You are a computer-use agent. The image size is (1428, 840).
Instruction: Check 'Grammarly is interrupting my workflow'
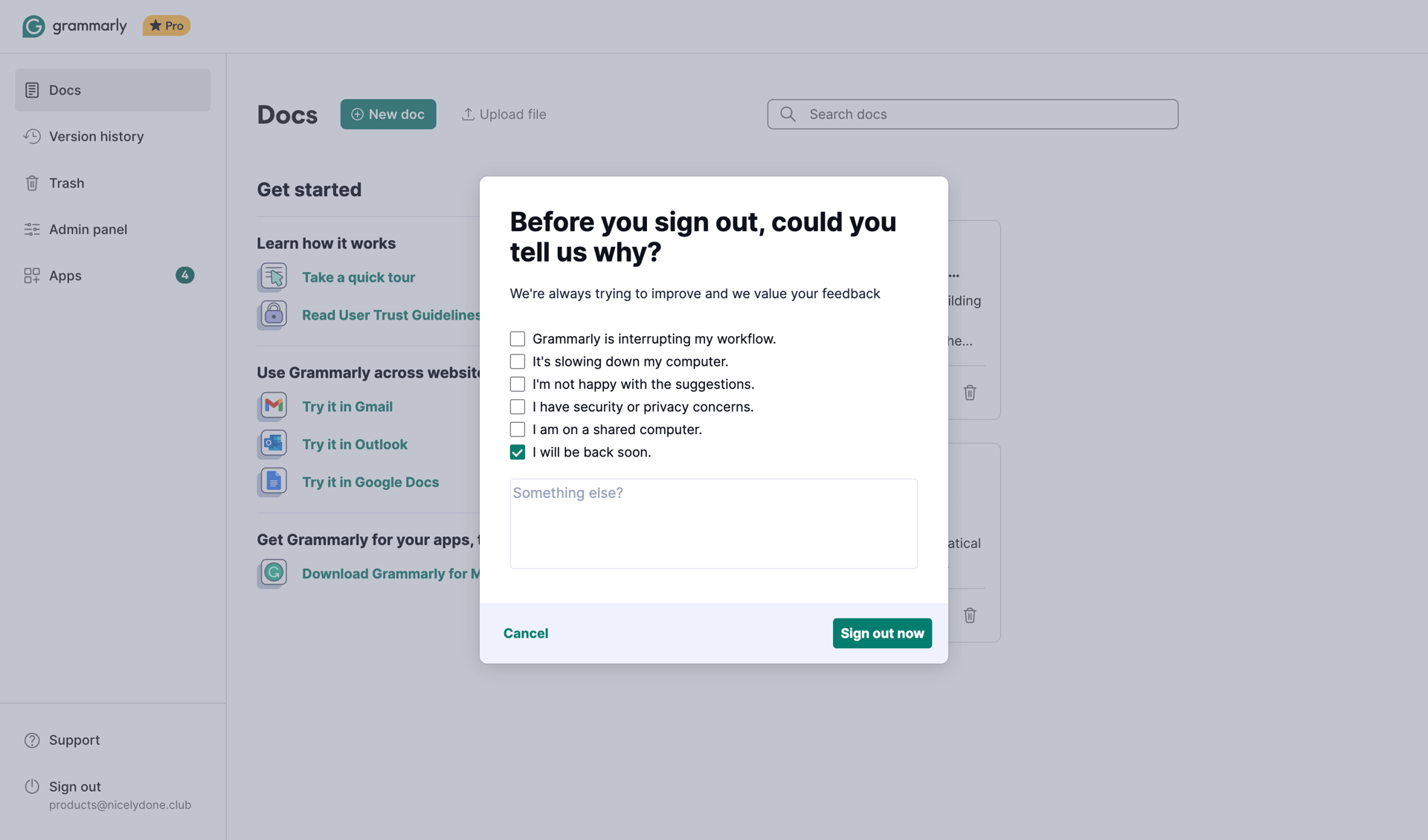[x=517, y=338]
